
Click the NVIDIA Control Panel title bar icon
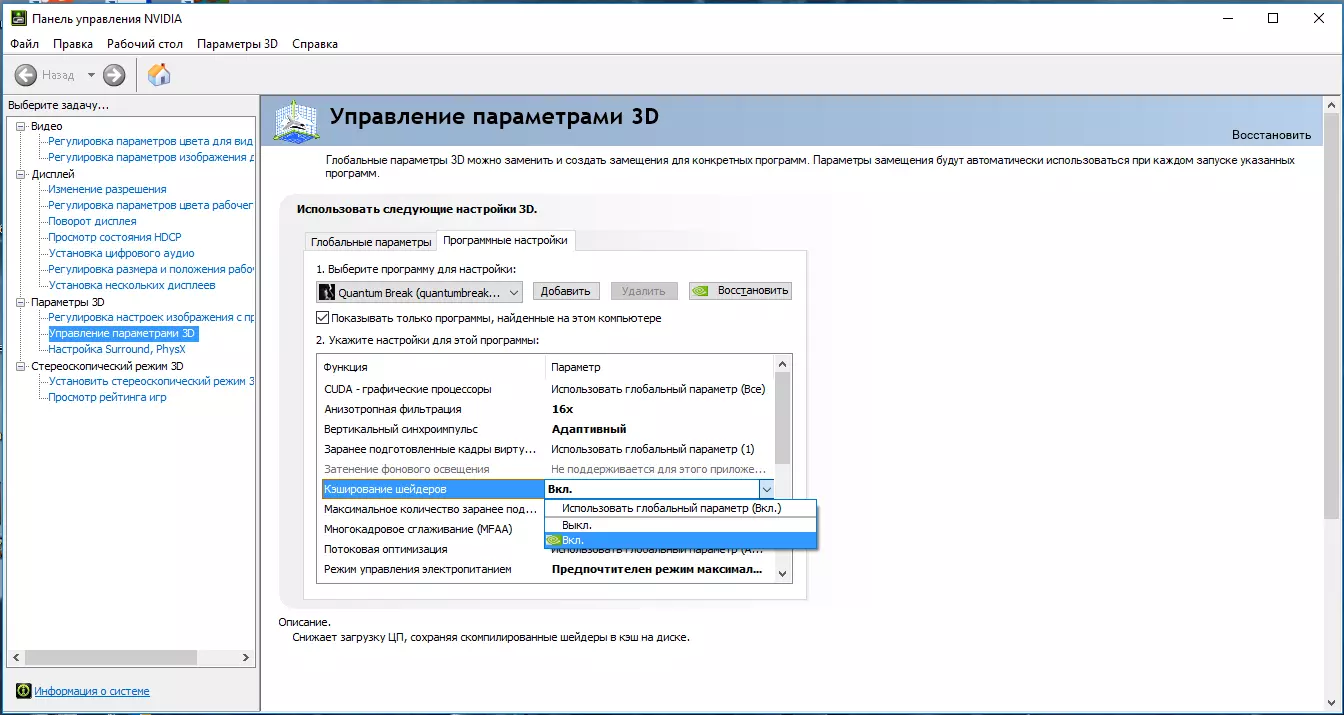coord(17,18)
